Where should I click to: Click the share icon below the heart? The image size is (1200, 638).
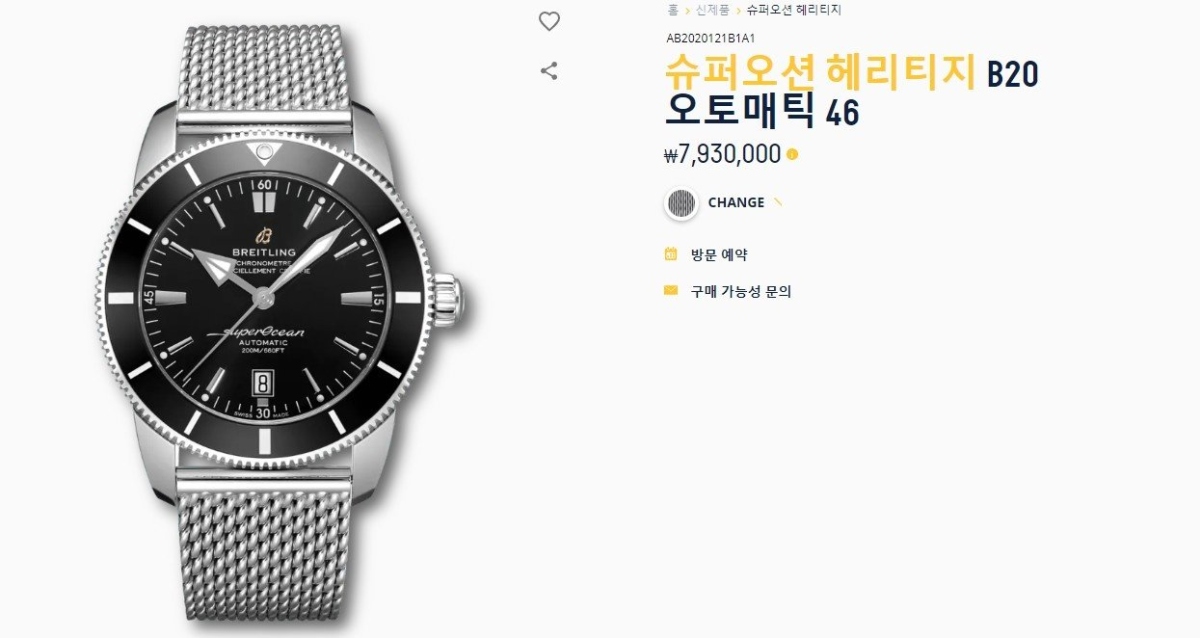pos(548,71)
